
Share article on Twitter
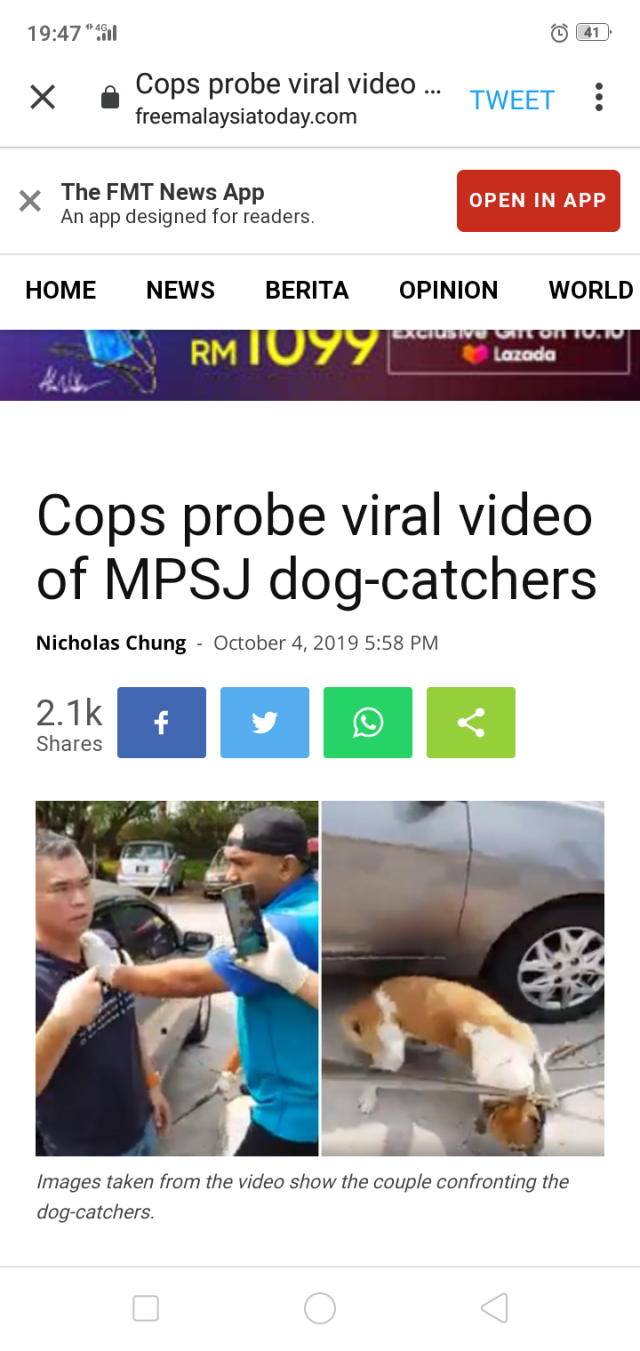[x=265, y=722]
